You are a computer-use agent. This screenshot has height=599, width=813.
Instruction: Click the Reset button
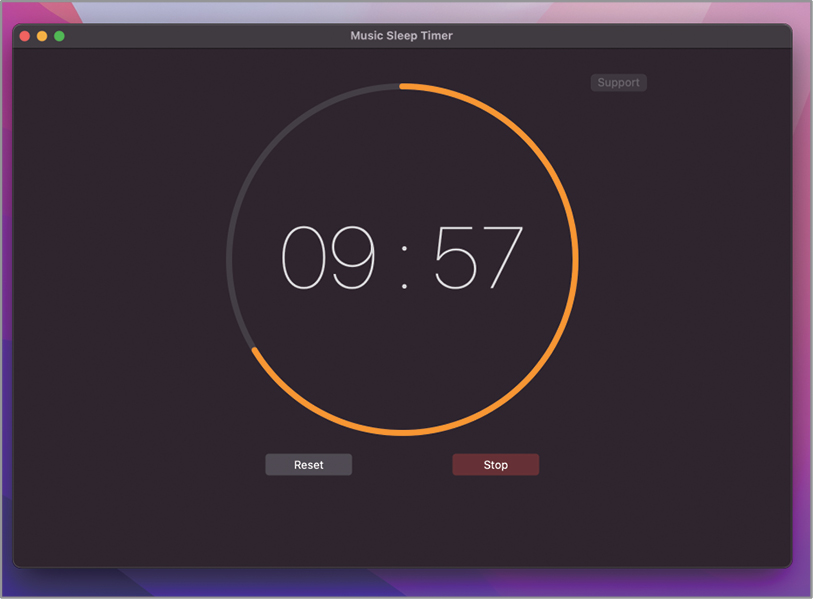[x=308, y=465]
